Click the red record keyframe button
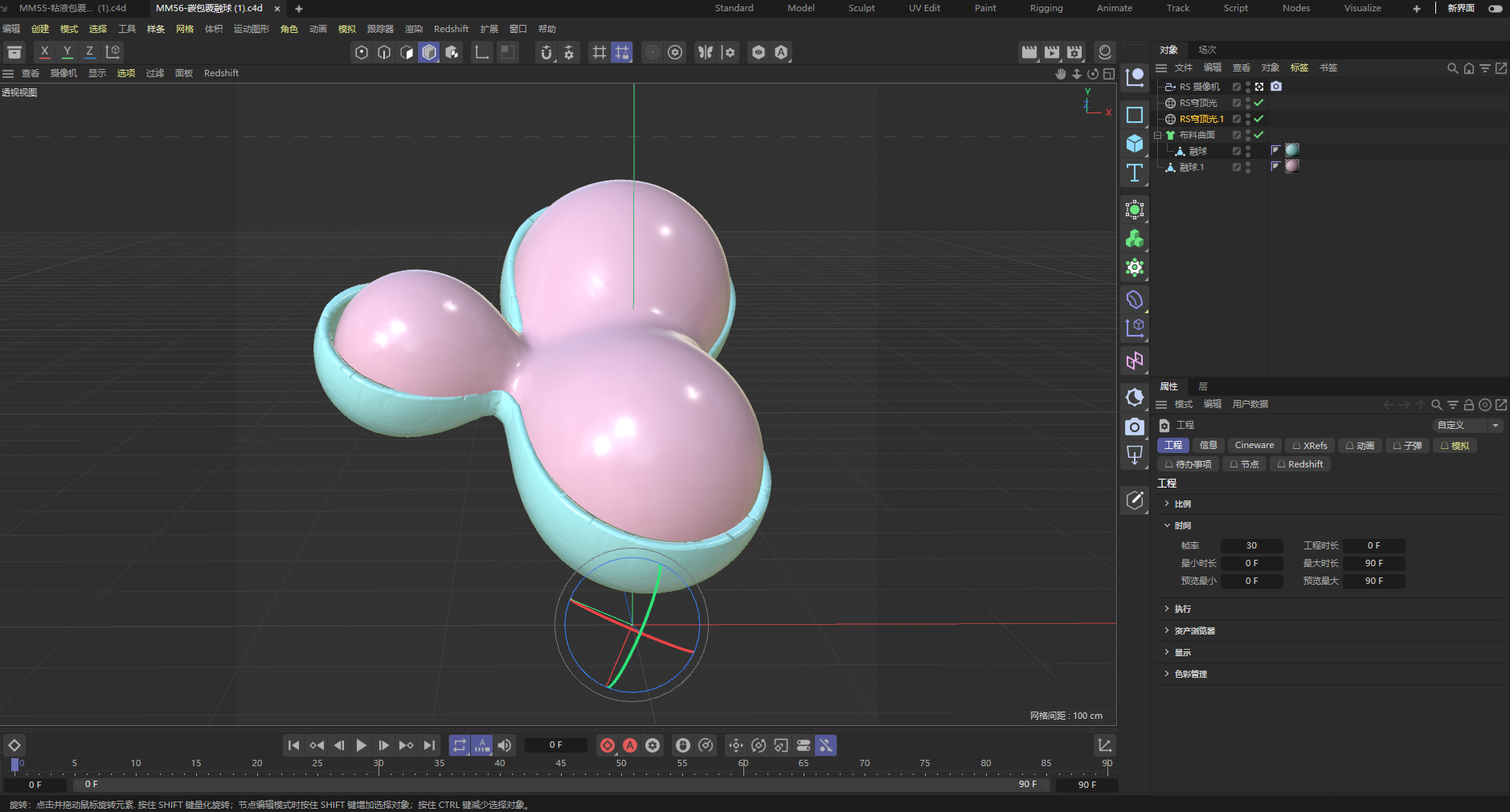 click(608, 745)
